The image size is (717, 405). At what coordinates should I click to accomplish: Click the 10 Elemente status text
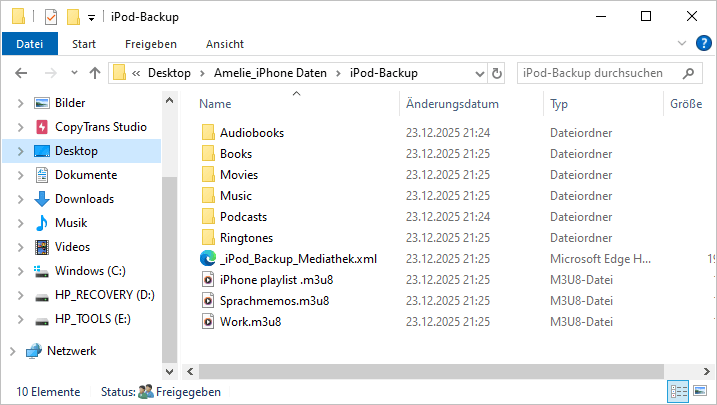tap(48, 392)
